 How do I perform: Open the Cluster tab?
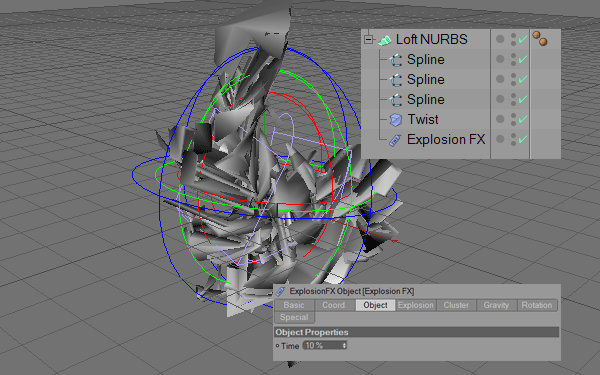coord(456,305)
